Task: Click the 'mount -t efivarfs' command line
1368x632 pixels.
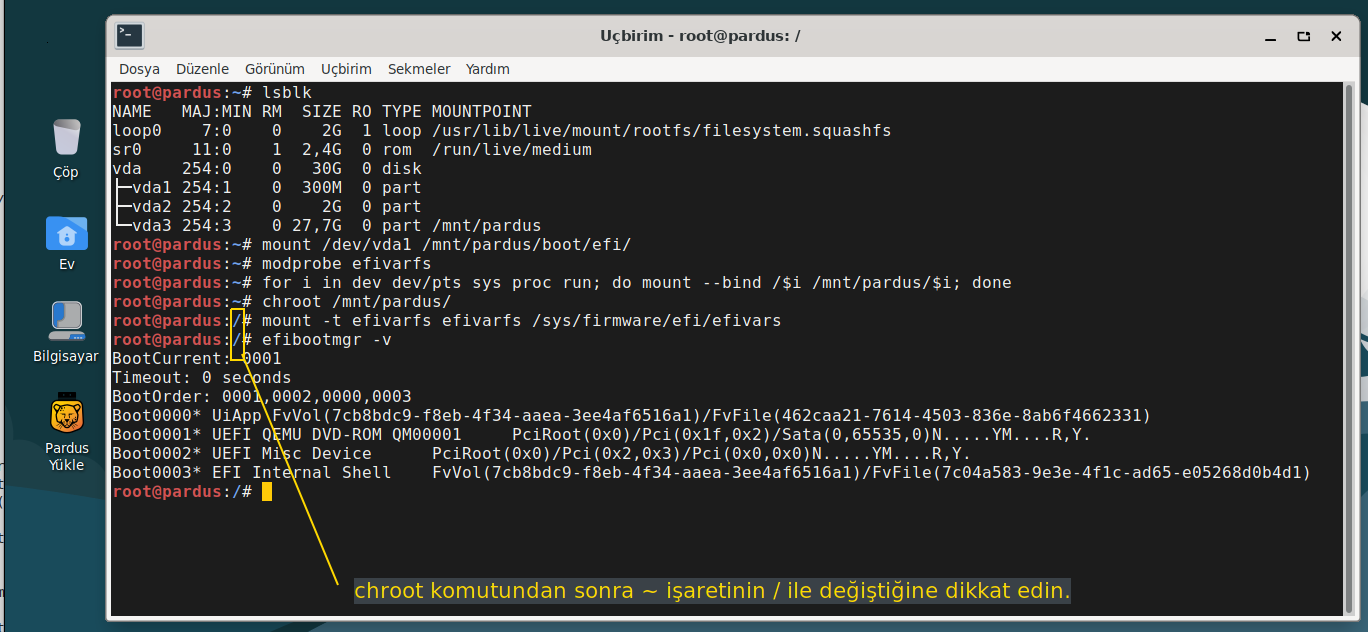Action: pos(522,320)
